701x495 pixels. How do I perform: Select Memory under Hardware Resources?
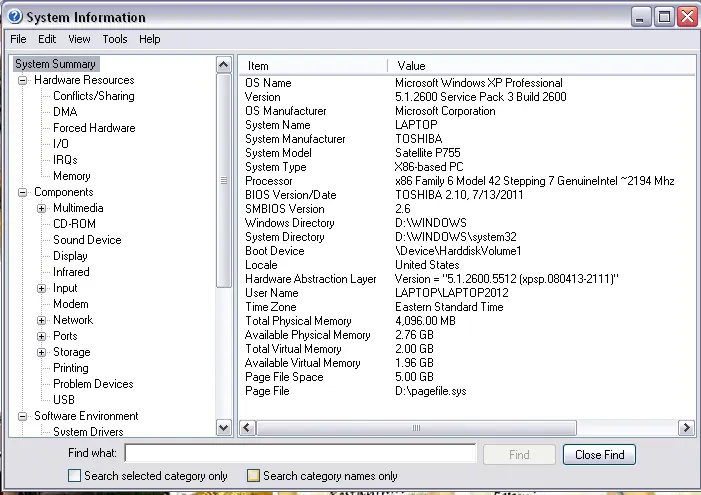click(x=72, y=176)
